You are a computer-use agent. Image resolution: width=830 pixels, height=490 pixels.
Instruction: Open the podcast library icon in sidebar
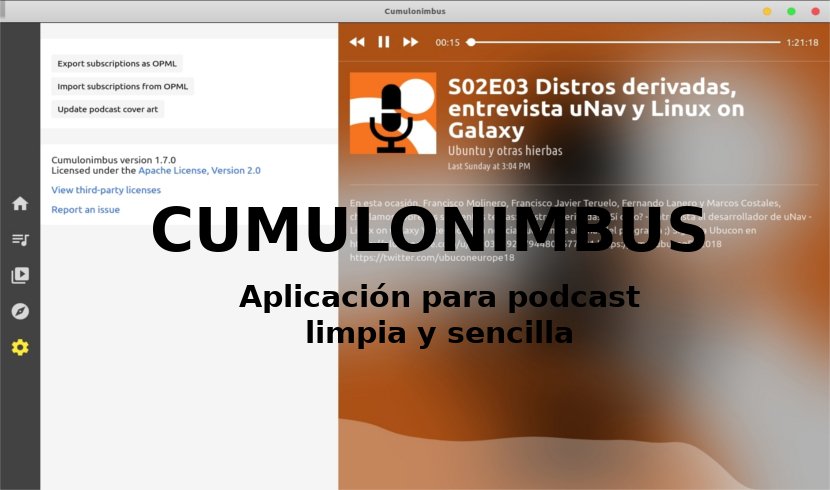pos(20,275)
